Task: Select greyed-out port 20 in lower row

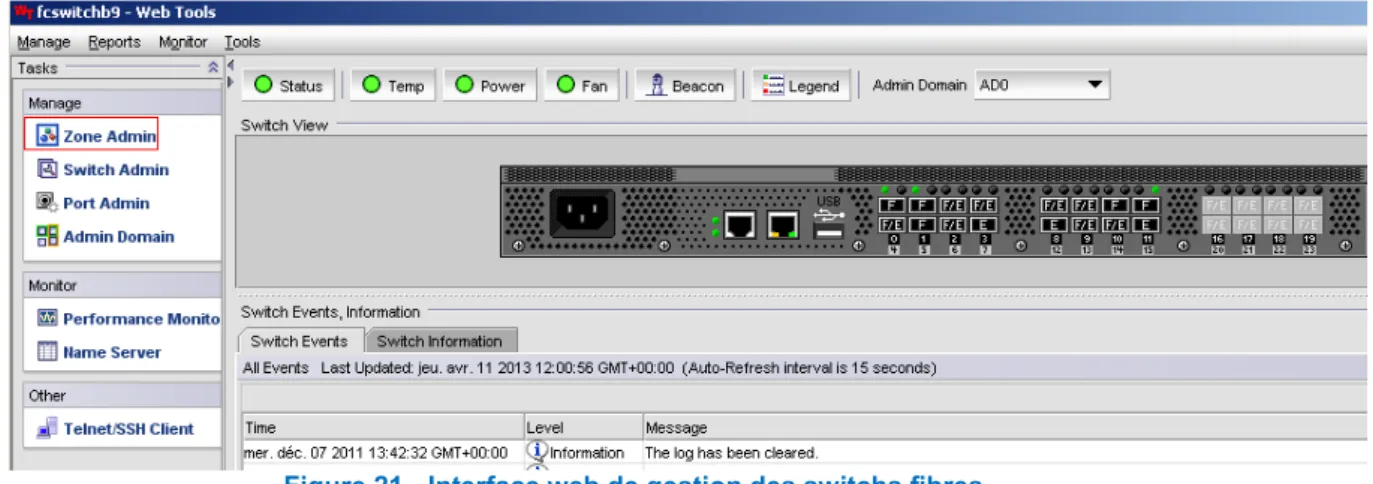Action: pyautogui.click(x=1216, y=225)
